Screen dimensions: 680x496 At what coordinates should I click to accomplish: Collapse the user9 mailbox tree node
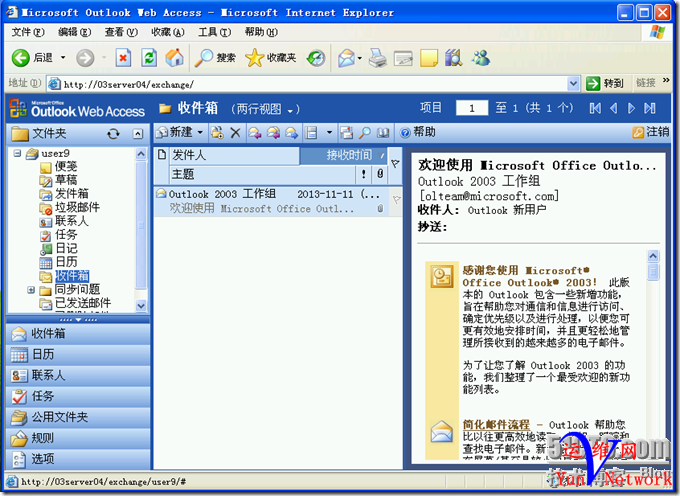tap(17, 153)
